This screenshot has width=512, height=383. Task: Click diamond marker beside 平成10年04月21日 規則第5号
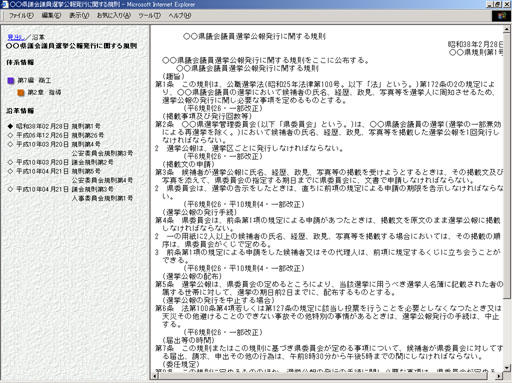[10, 171]
